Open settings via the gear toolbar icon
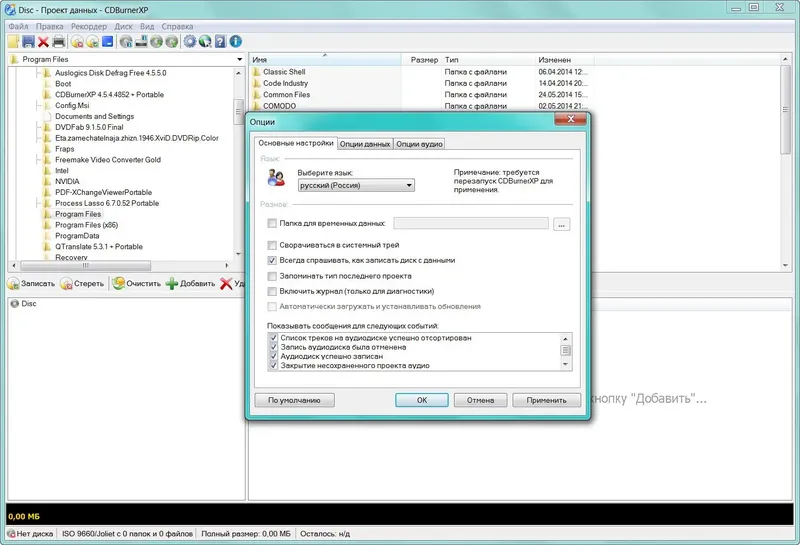Image resolution: width=800 pixels, height=545 pixels. click(190, 42)
